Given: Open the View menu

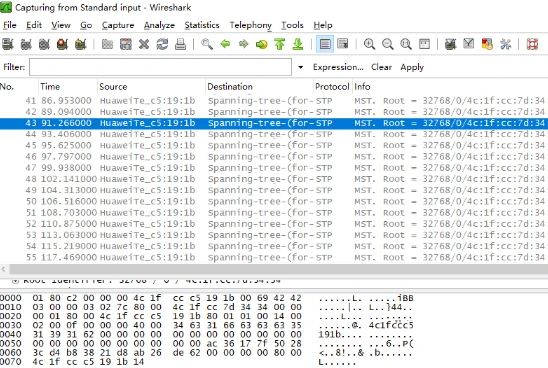Looking at the screenshot, I should tap(61, 25).
